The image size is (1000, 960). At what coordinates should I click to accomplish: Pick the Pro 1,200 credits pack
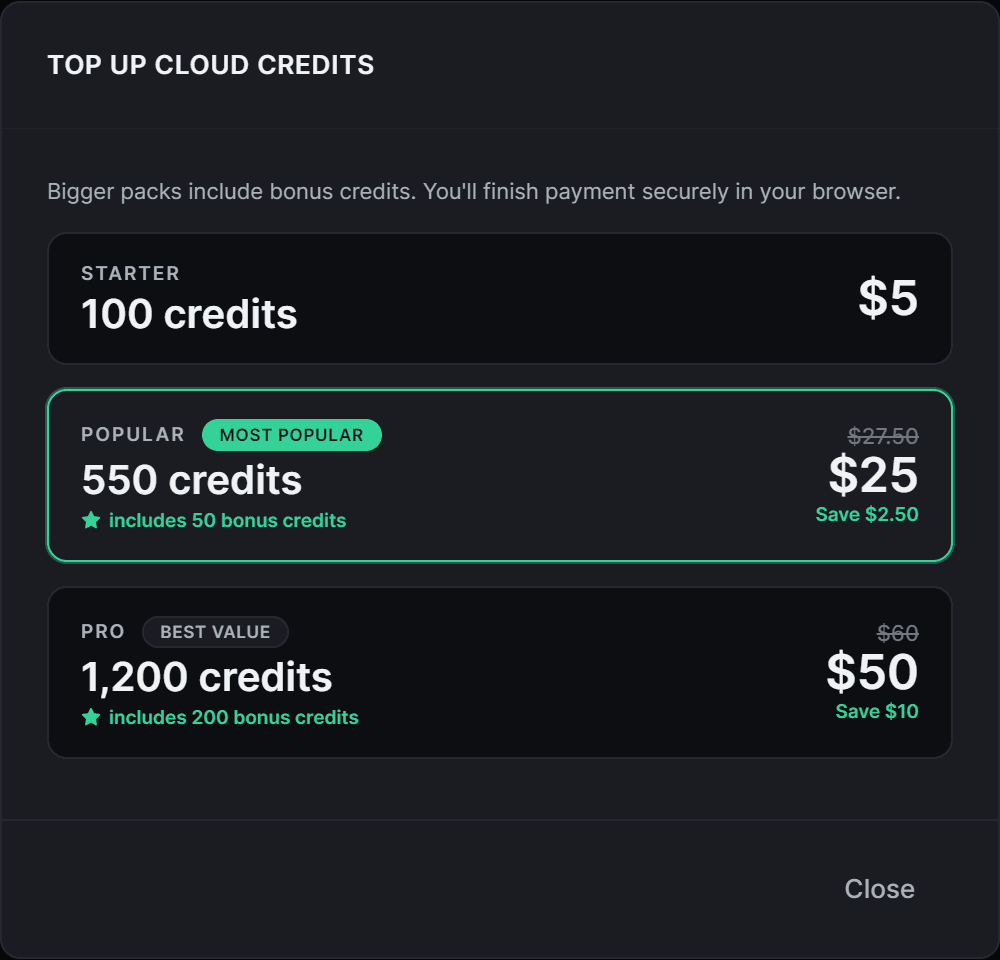(500, 672)
